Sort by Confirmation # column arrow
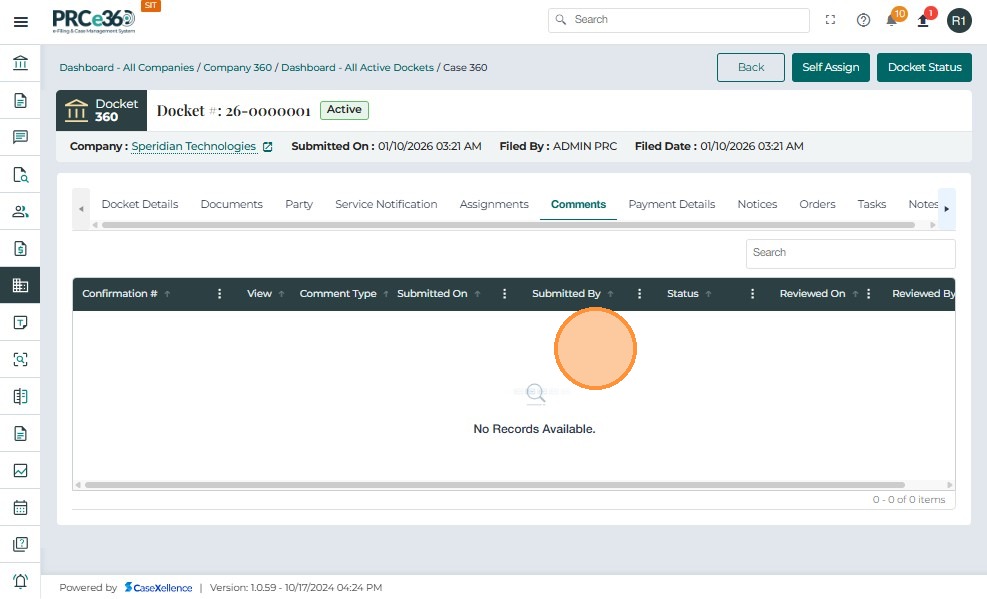Screen dimensions: 987x599 pos(167,294)
